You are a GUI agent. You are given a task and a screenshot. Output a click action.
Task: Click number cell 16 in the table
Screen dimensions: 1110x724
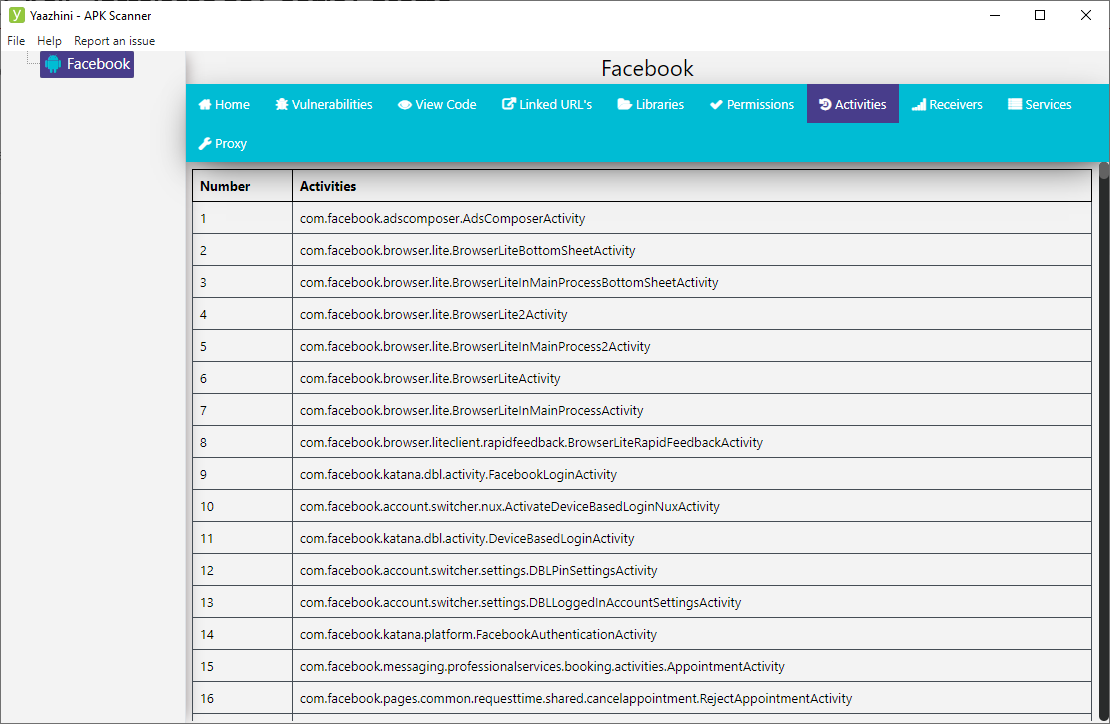click(243, 698)
